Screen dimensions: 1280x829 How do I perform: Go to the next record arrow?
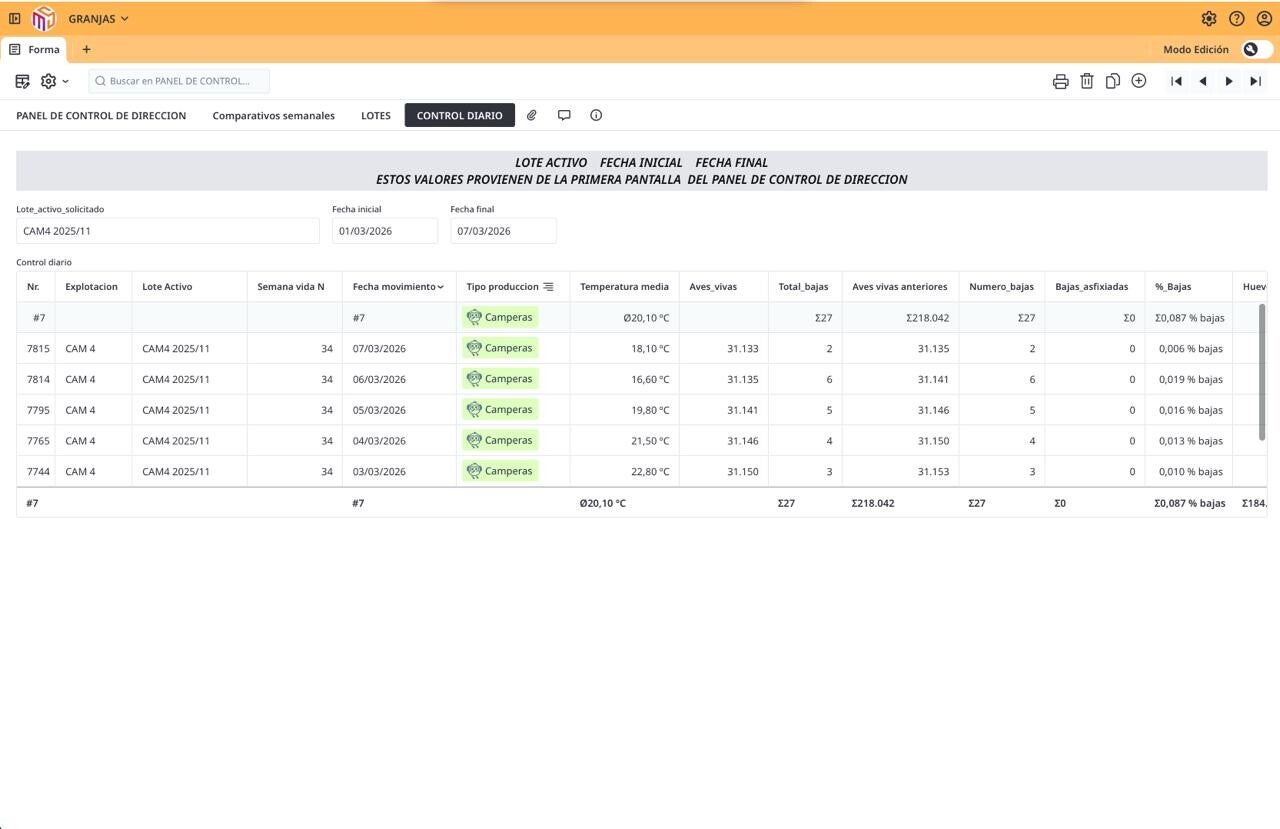(1229, 81)
